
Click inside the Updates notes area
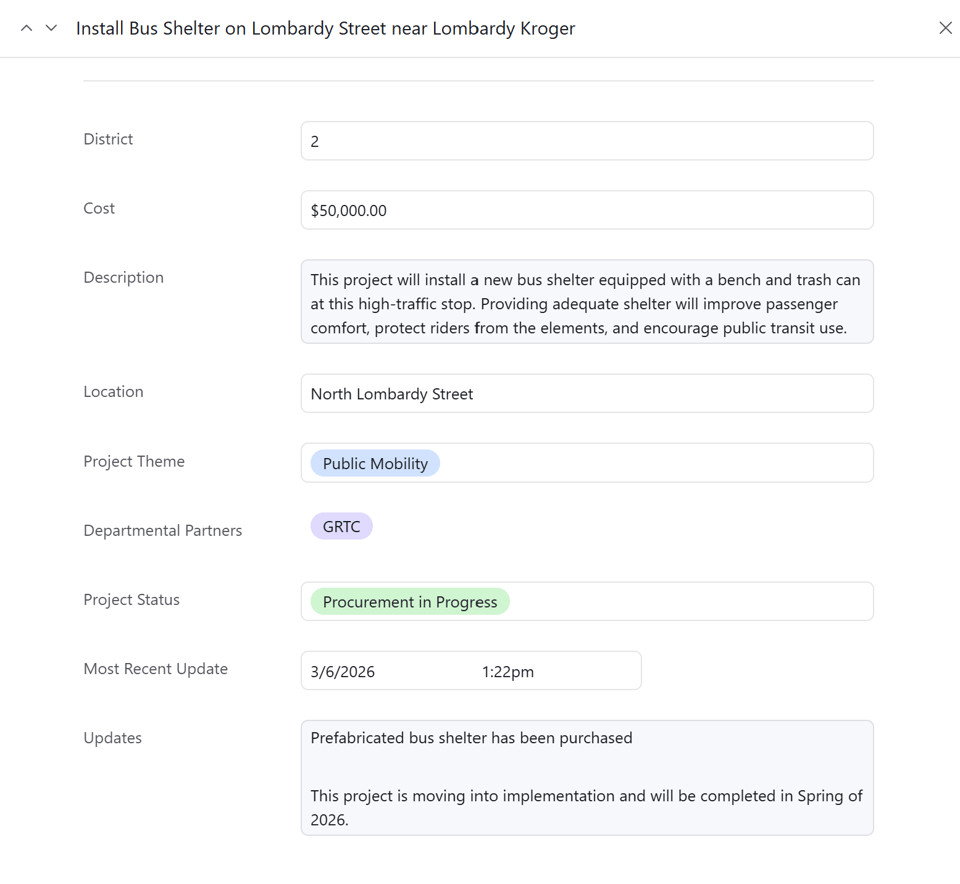coord(587,777)
